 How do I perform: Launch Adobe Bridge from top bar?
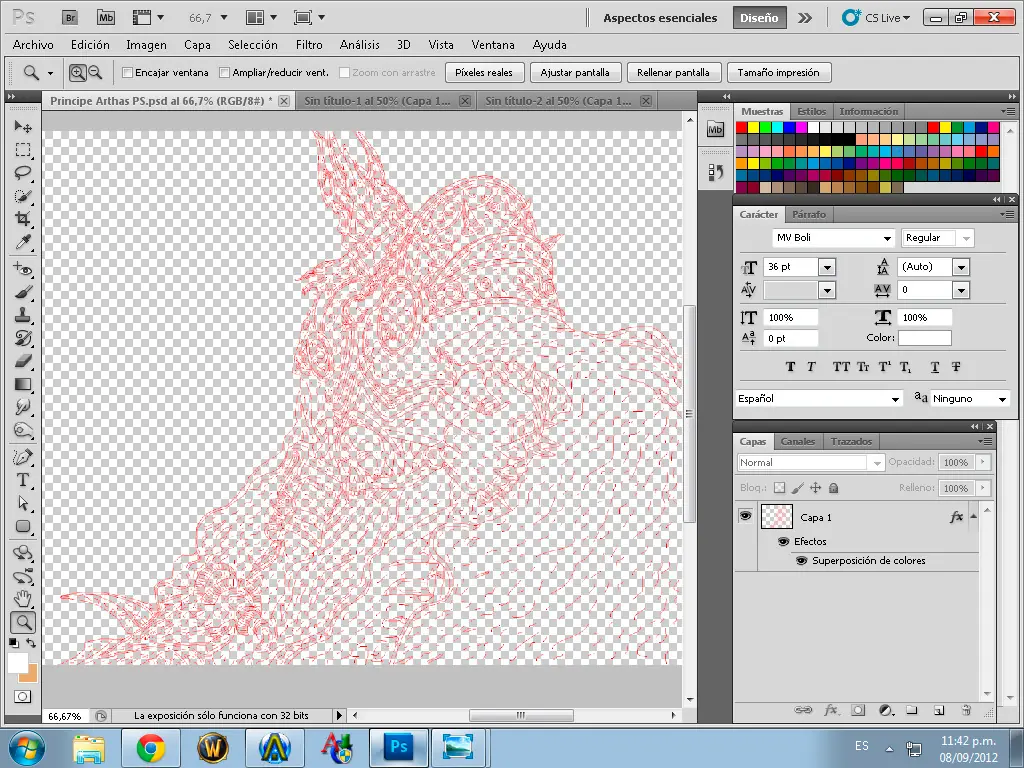tap(69, 18)
